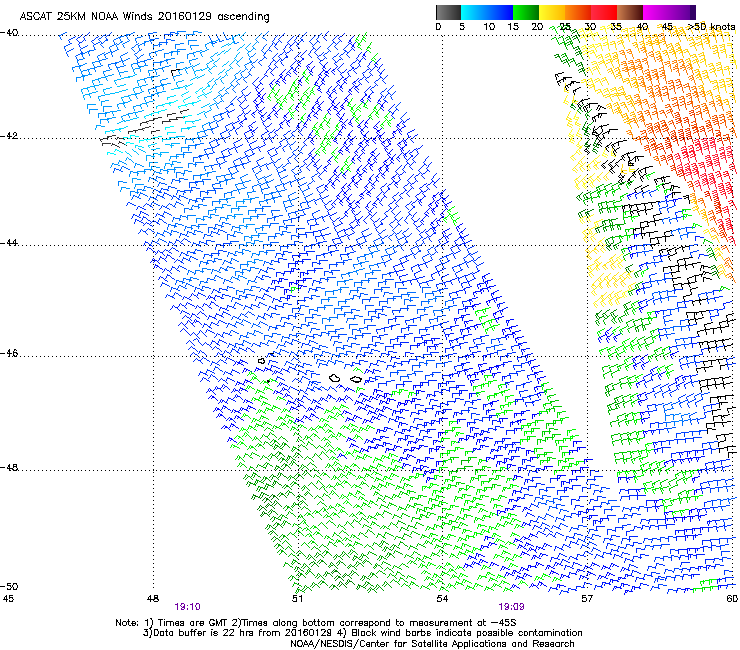Click the '>50 knots' legend label

[712, 26]
